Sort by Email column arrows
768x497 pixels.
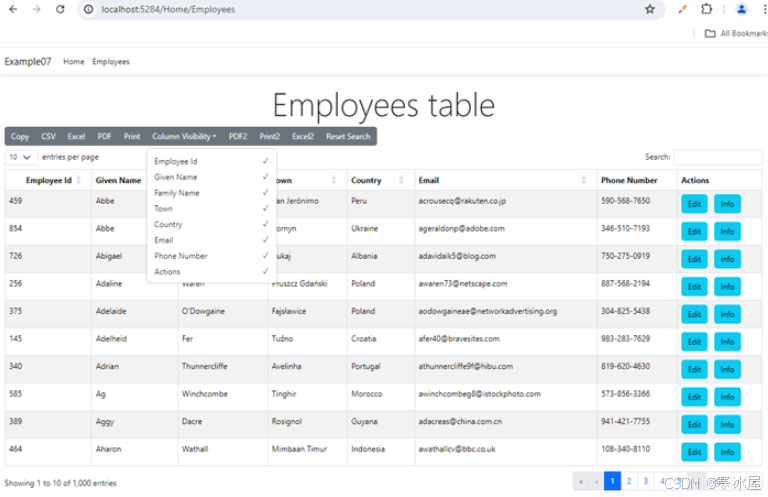(584, 180)
